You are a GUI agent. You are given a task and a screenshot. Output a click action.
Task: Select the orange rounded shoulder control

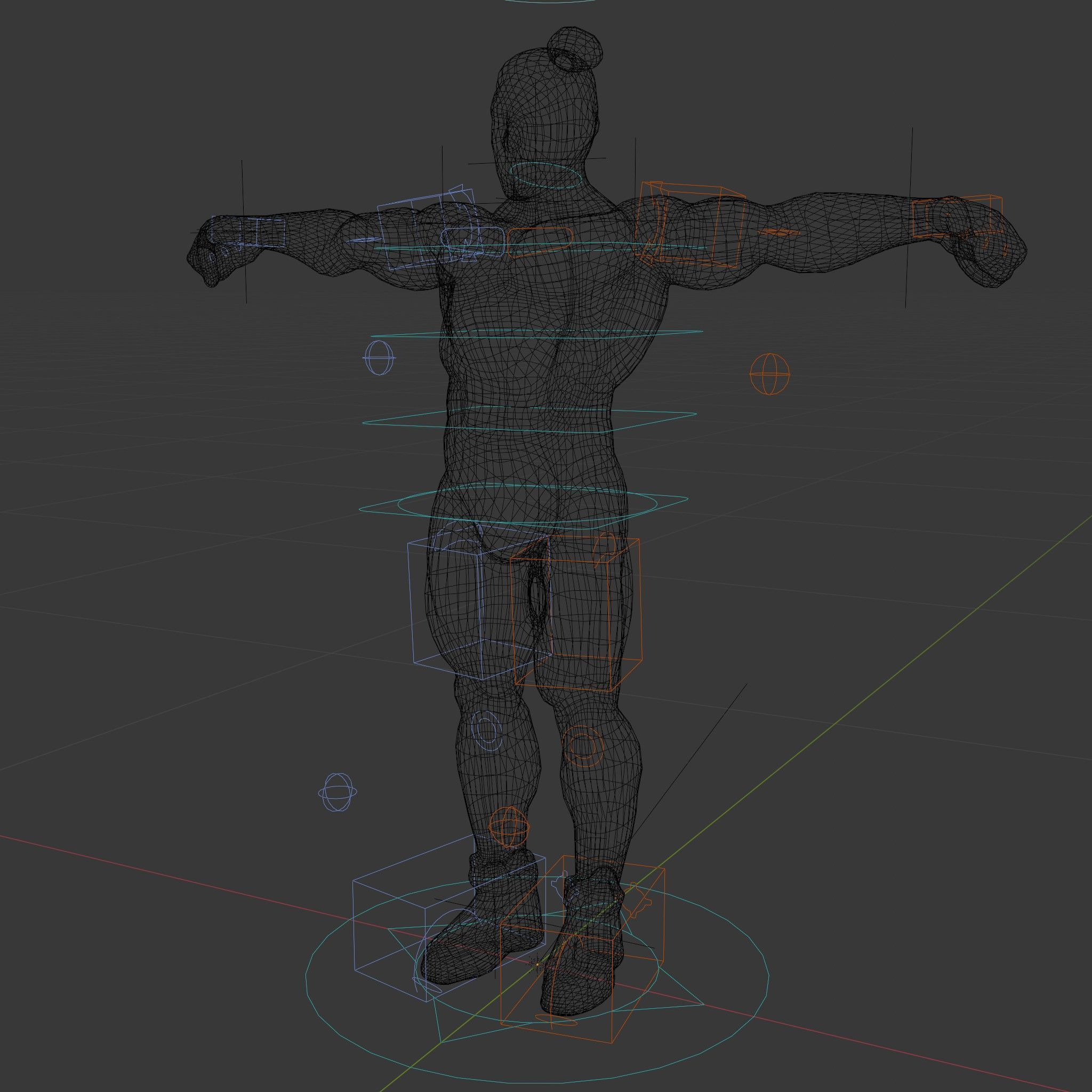click(540, 242)
